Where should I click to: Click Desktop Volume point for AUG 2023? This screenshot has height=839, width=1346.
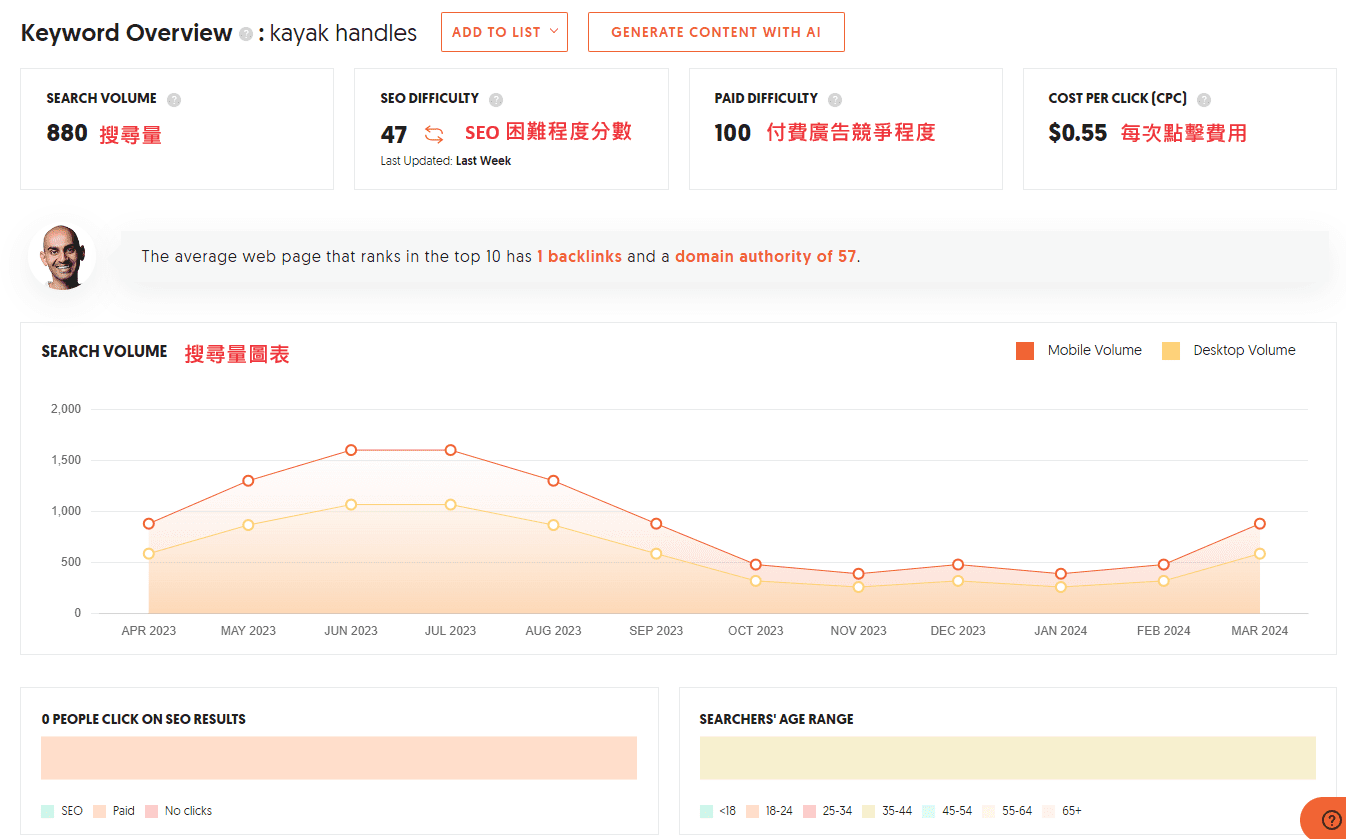(553, 525)
